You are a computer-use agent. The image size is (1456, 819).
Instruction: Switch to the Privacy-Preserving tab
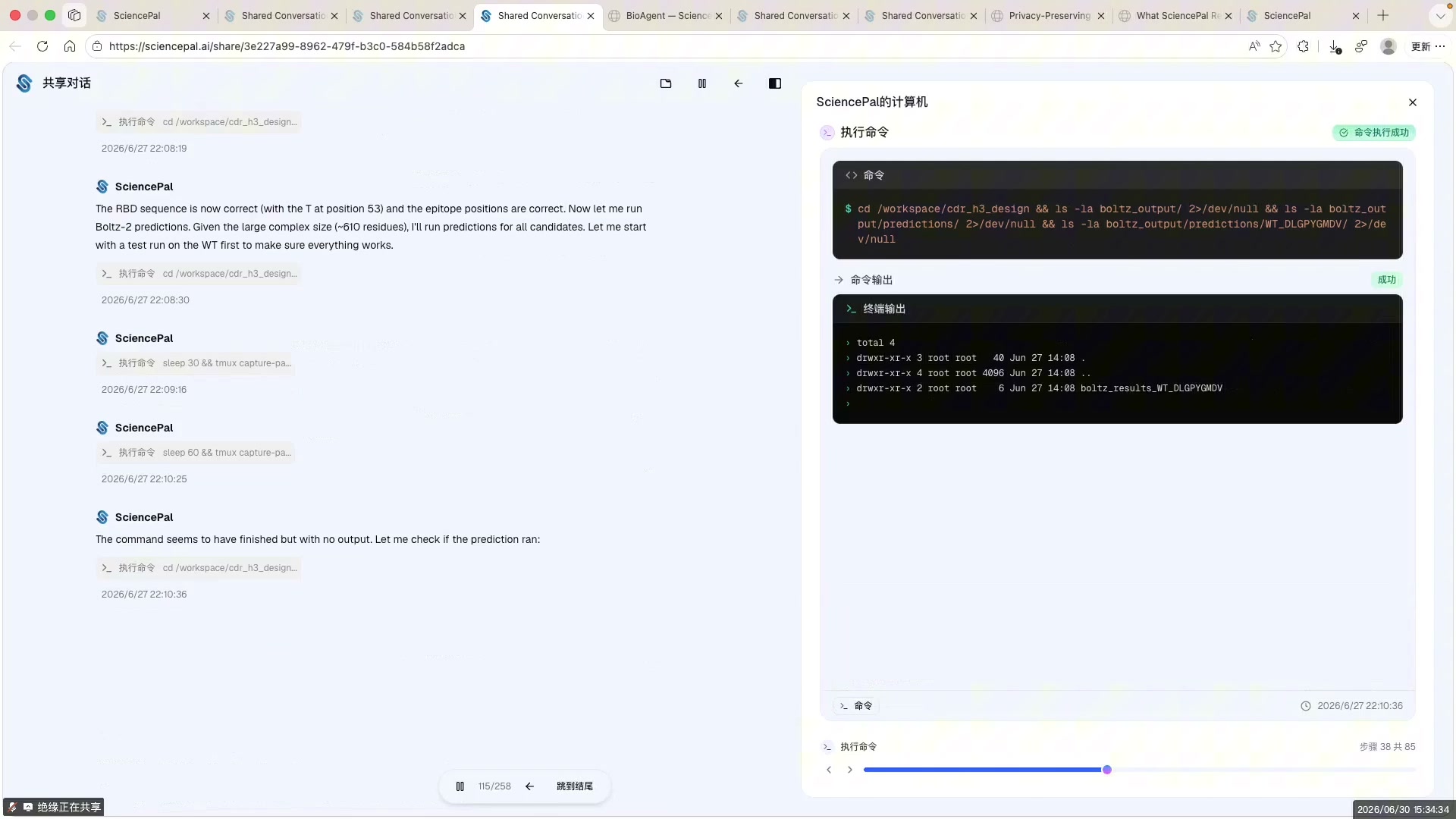1050,15
